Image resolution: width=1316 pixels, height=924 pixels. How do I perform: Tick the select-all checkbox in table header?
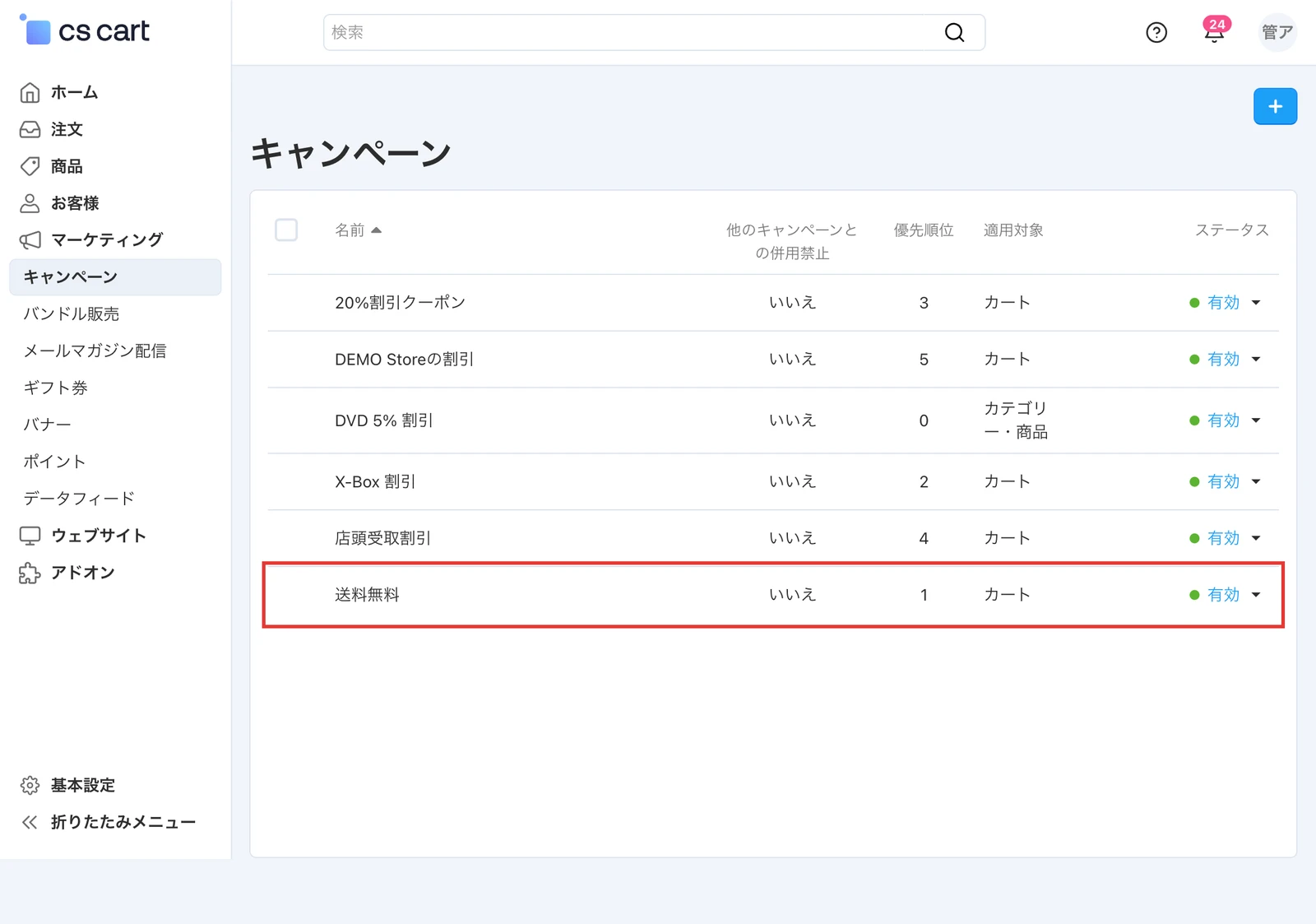(x=286, y=230)
